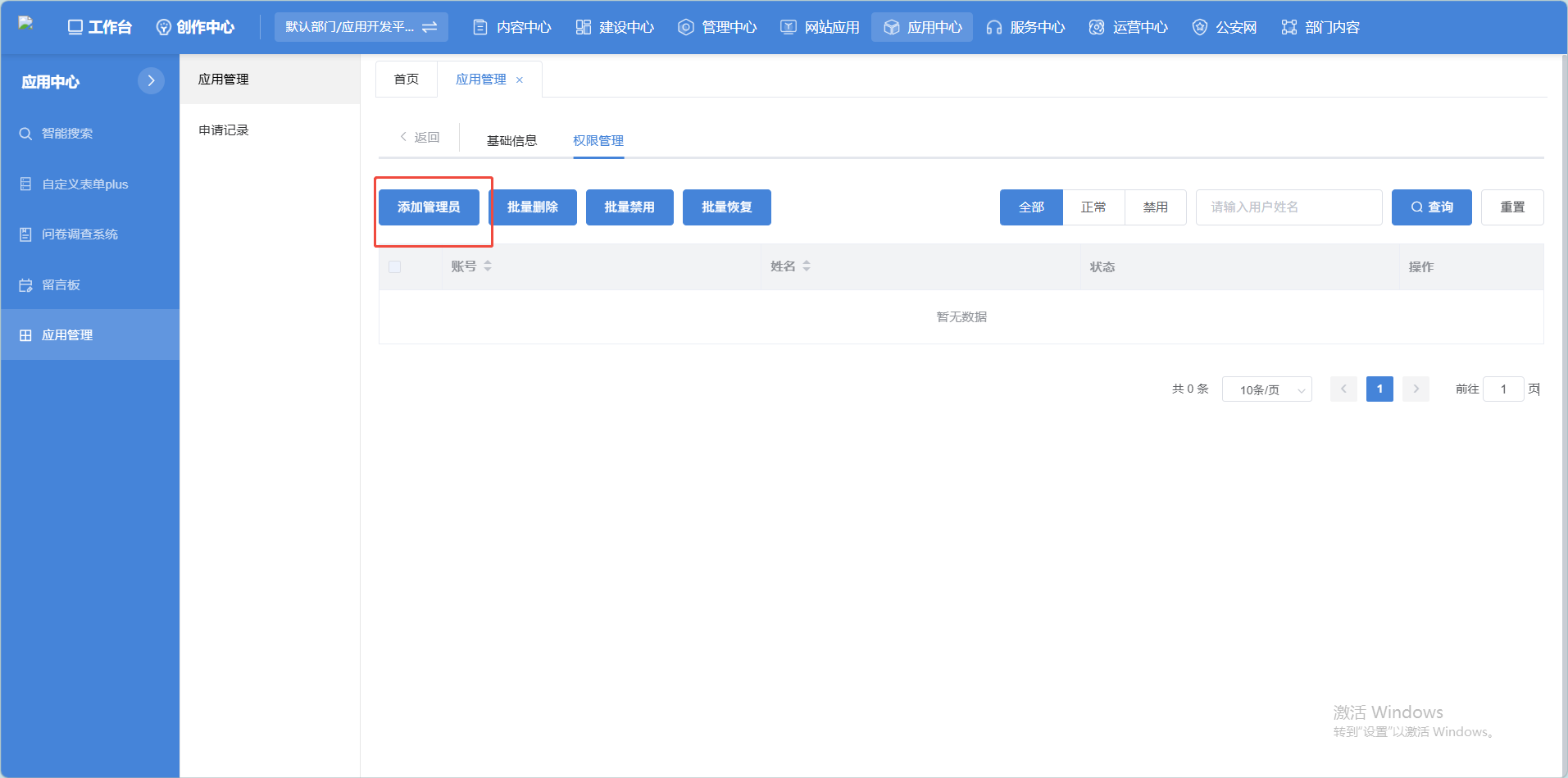Click the swap arrows icon beside department
Screen dimensions: 1568x778
click(x=429, y=27)
